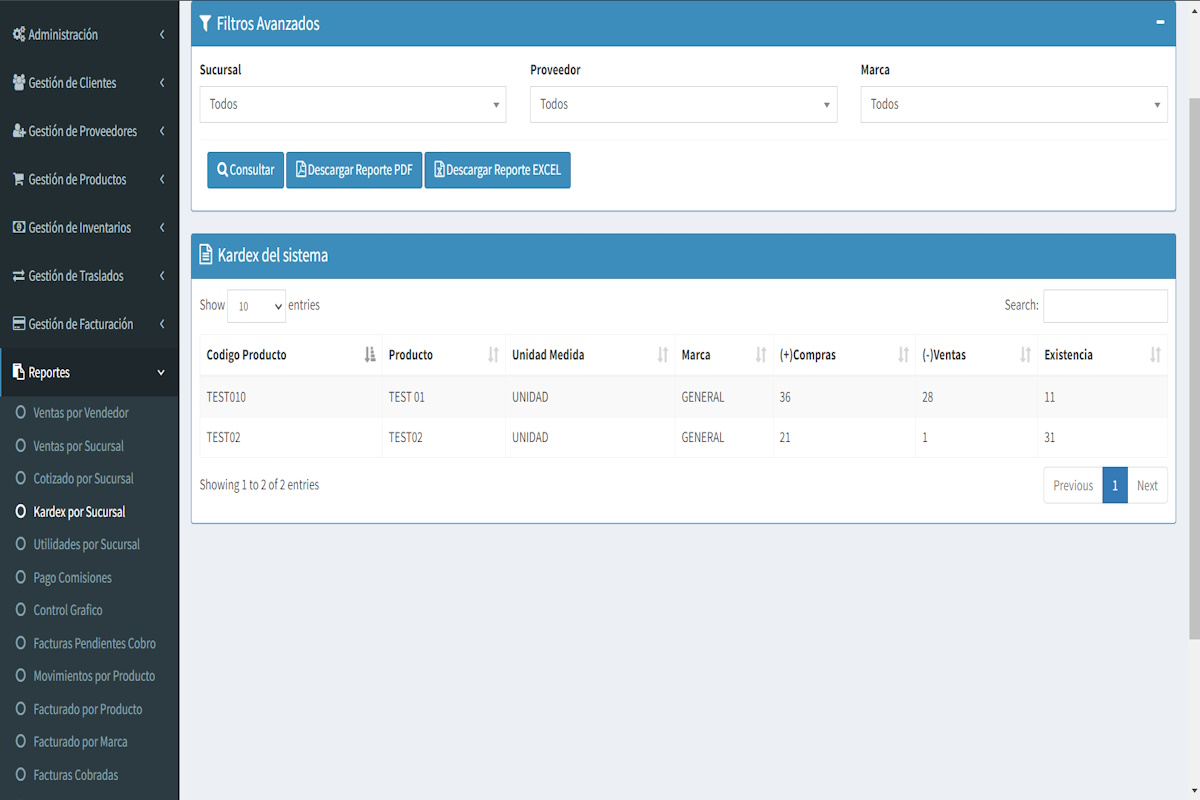Click the Gestión de Facturación card icon
Viewport: 1200px width, 800px height.
pyautogui.click(x=18, y=324)
